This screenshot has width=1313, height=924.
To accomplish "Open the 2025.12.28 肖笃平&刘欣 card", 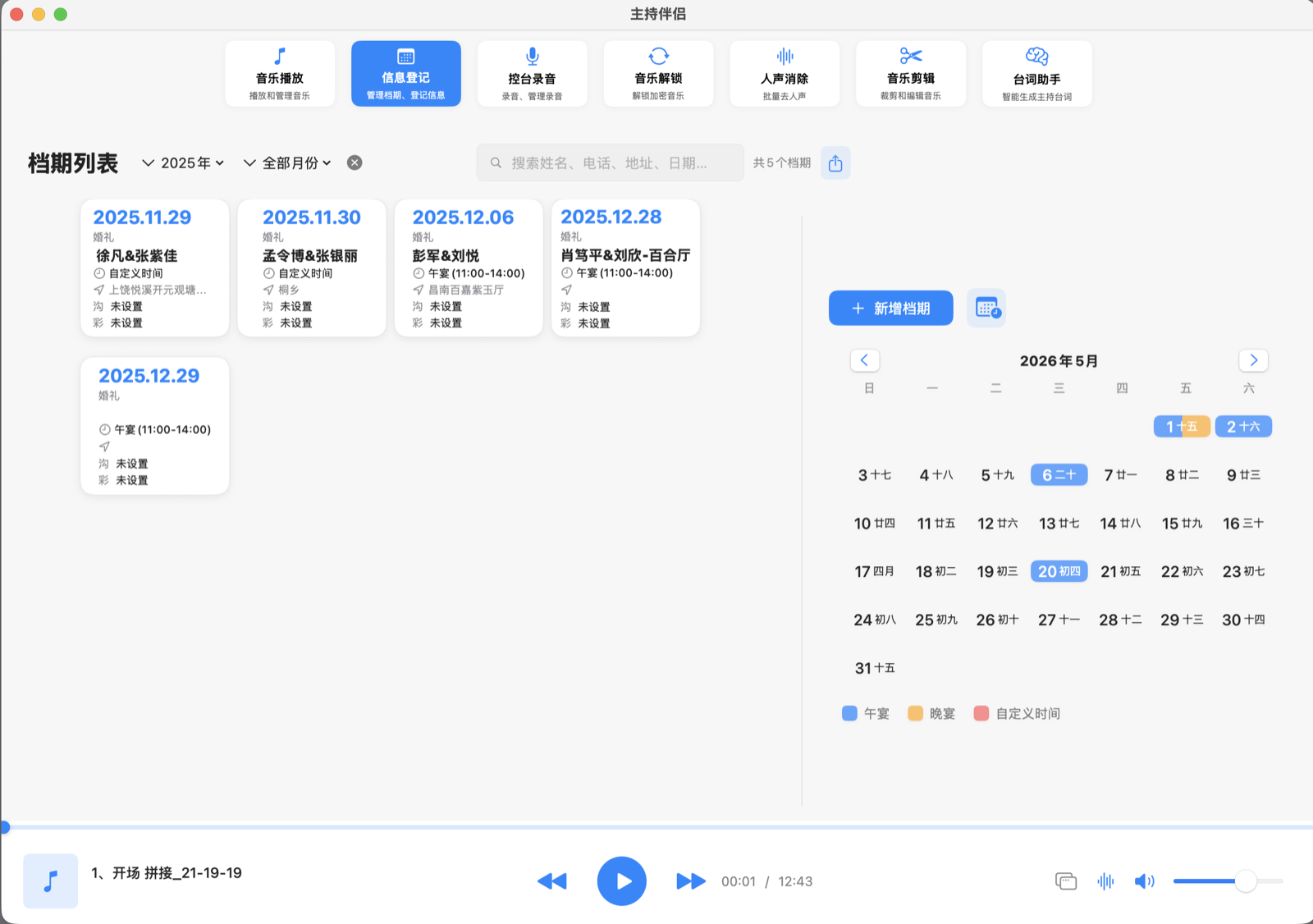I will click(x=625, y=268).
